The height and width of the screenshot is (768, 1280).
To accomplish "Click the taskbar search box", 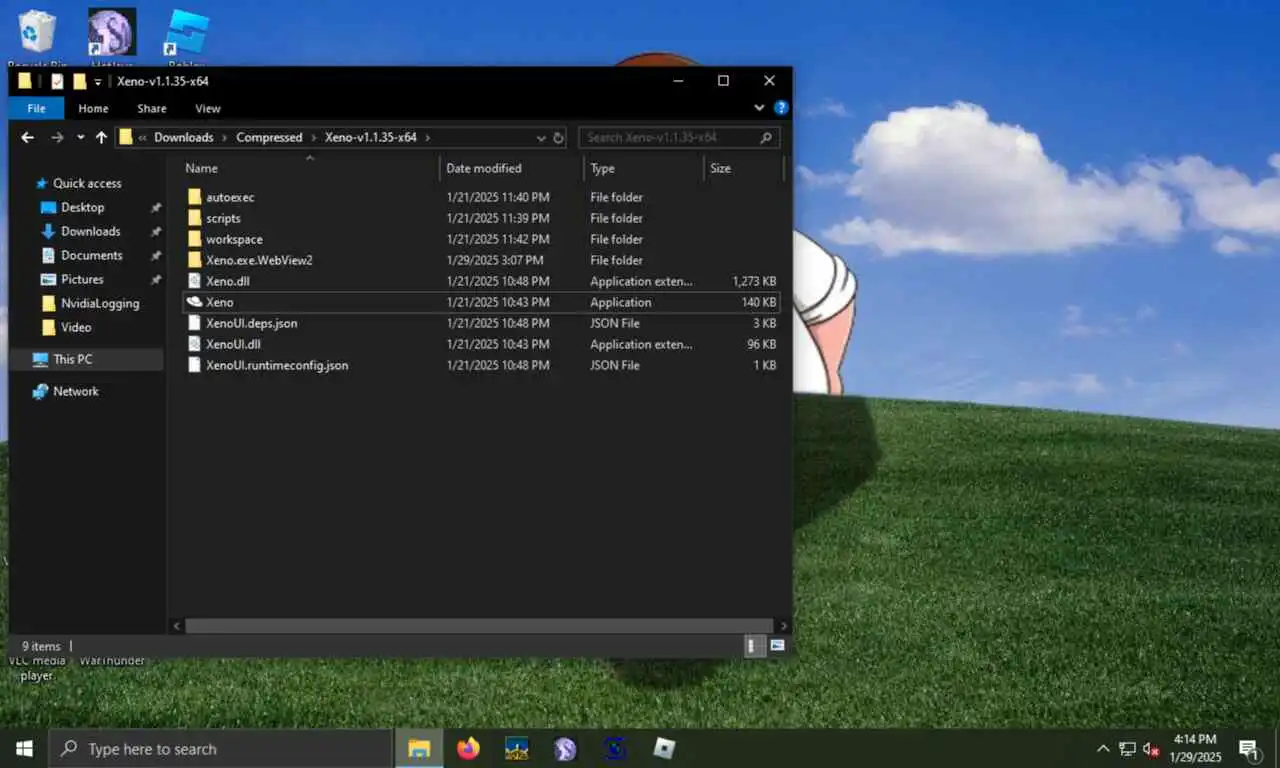I will 220,748.
